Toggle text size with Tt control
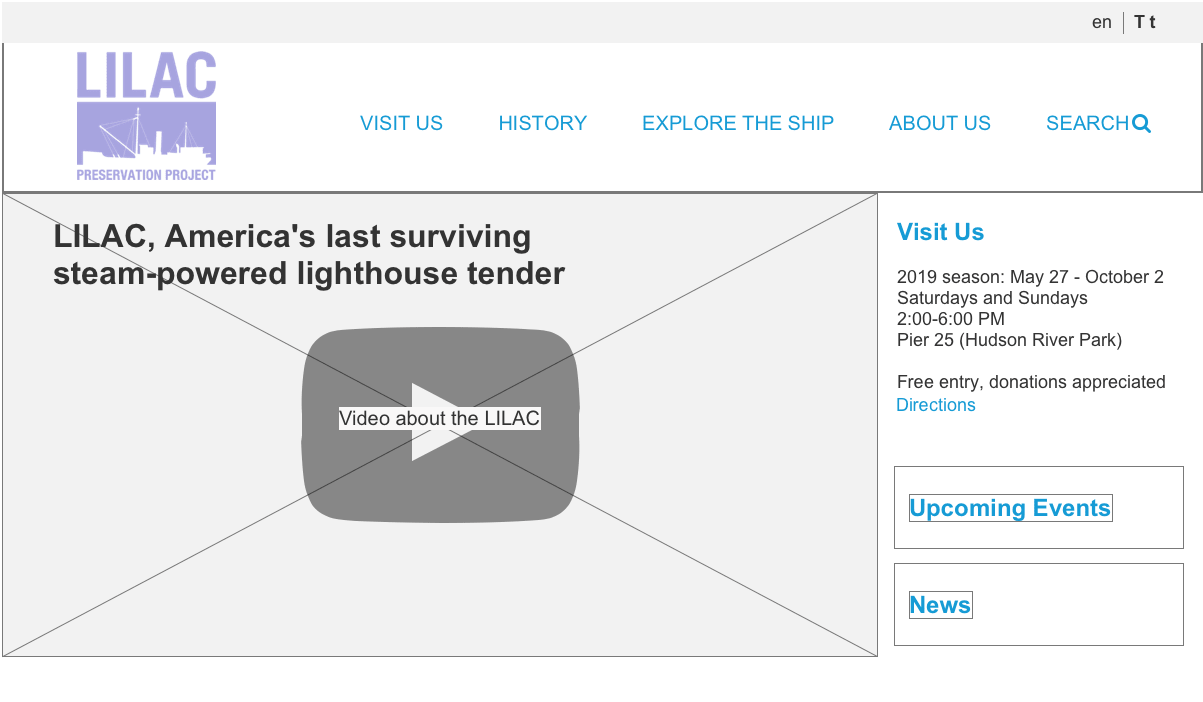 (x=1145, y=22)
